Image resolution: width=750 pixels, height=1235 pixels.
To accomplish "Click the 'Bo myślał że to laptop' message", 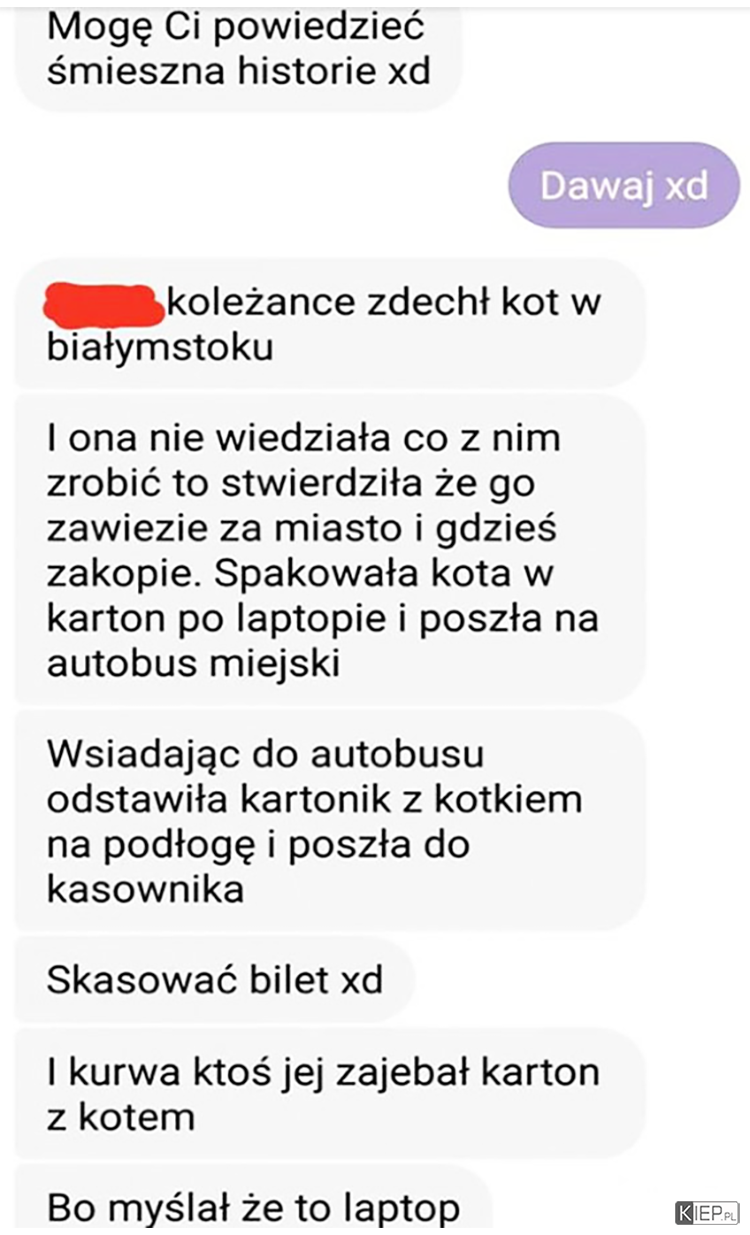I will coord(253,1200).
